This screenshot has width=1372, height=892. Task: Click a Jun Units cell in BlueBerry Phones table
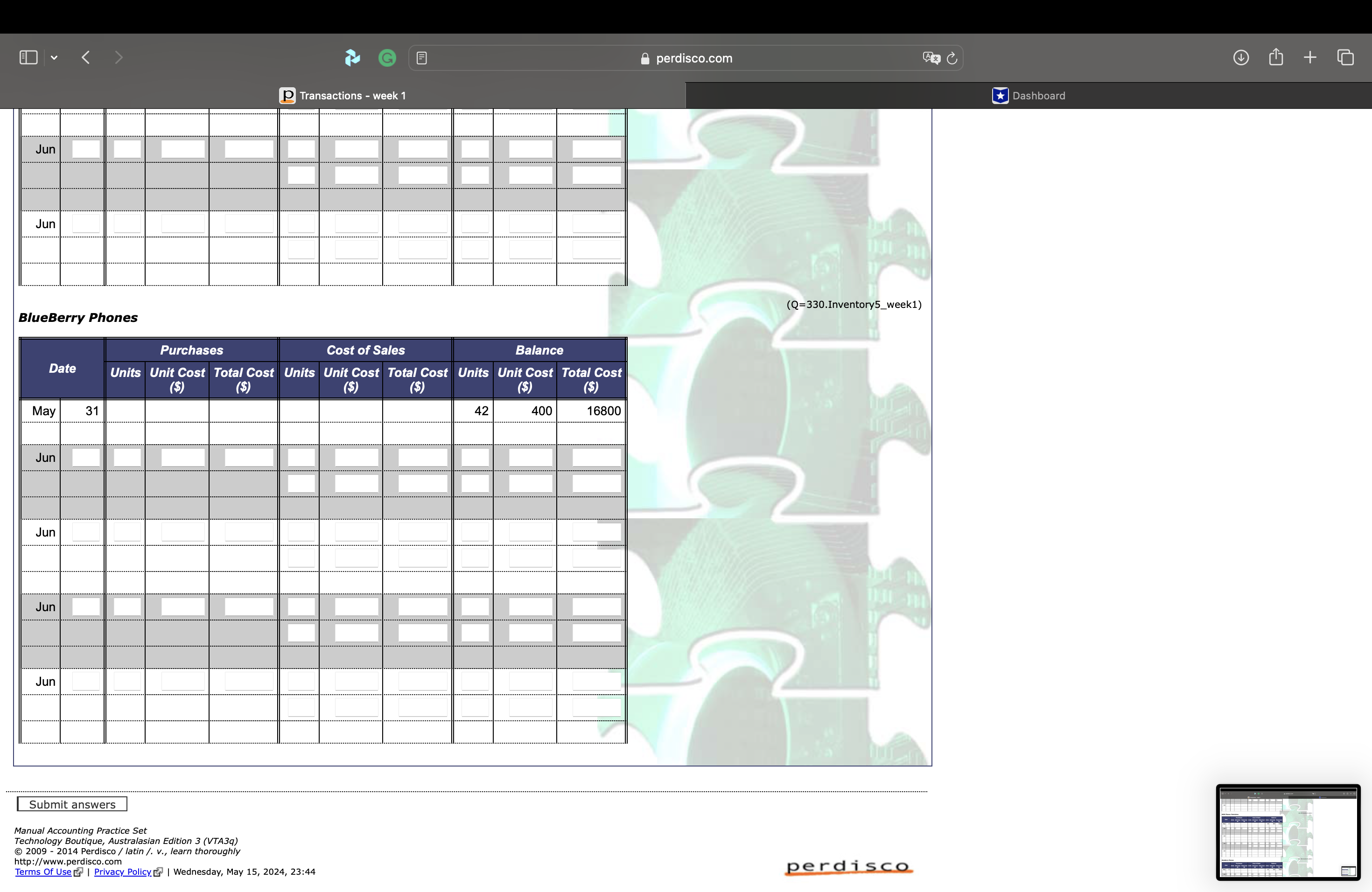point(125,457)
